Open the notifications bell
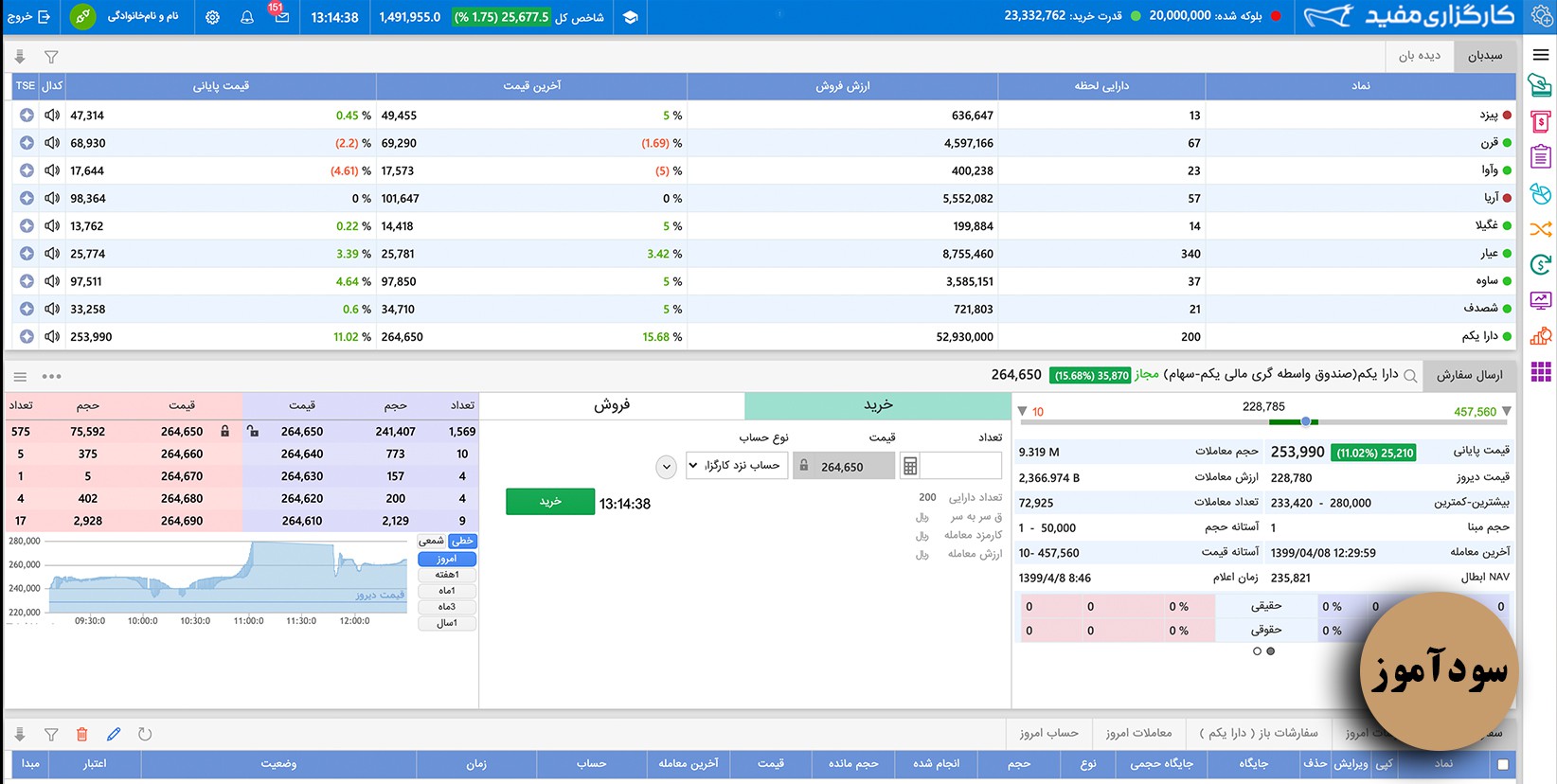The height and width of the screenshot is (784, 1557). 247,17
